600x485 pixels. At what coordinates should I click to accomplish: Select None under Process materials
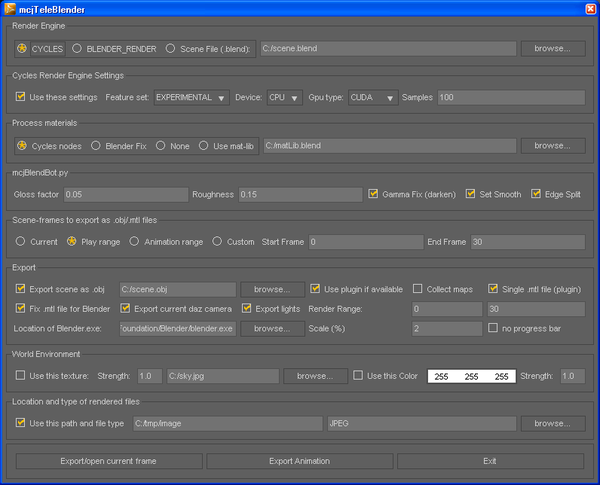(x=161, y=146)
